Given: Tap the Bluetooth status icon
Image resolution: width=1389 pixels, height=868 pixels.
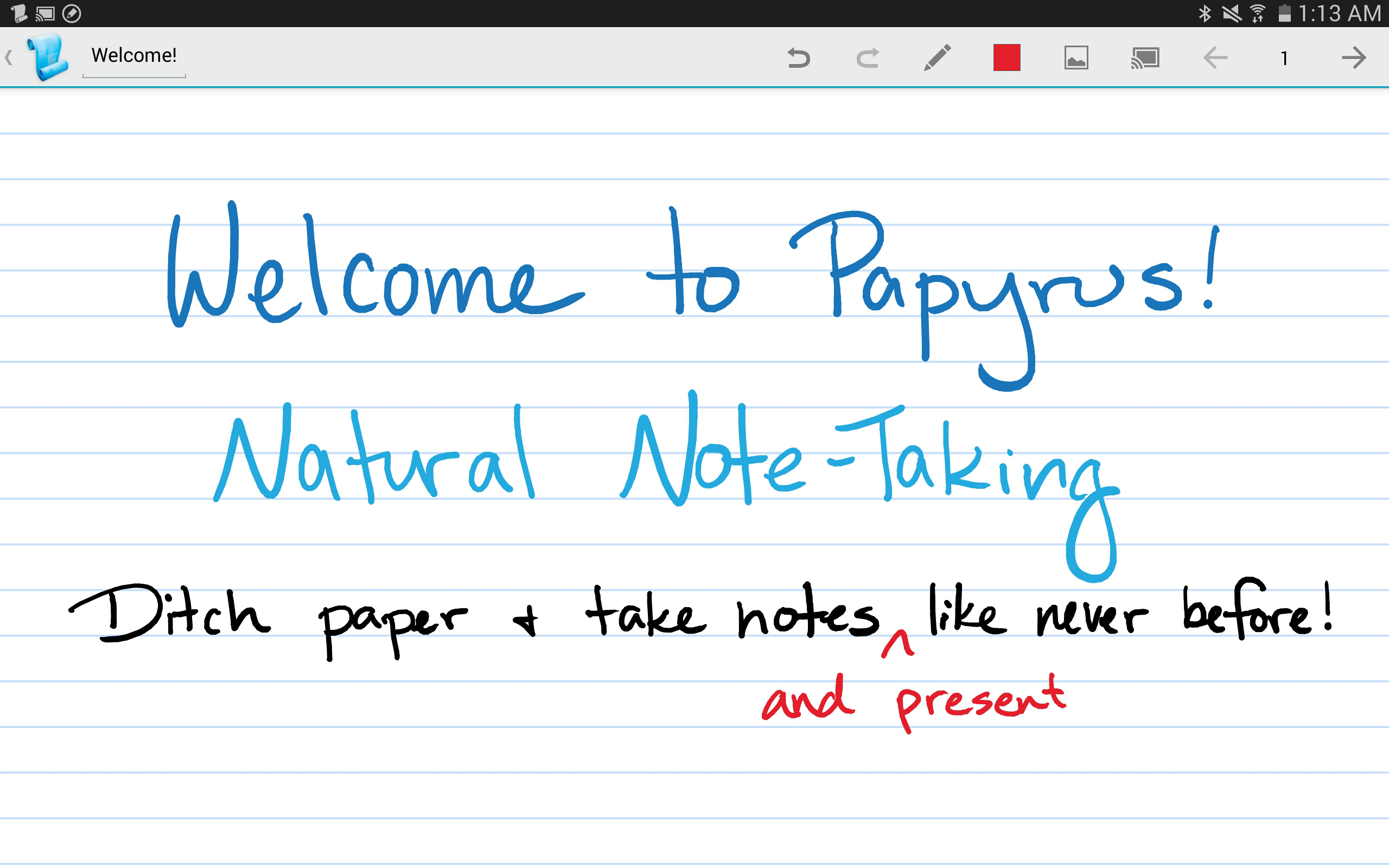Looking at the screenshot, I should (x=1205, y=13).
